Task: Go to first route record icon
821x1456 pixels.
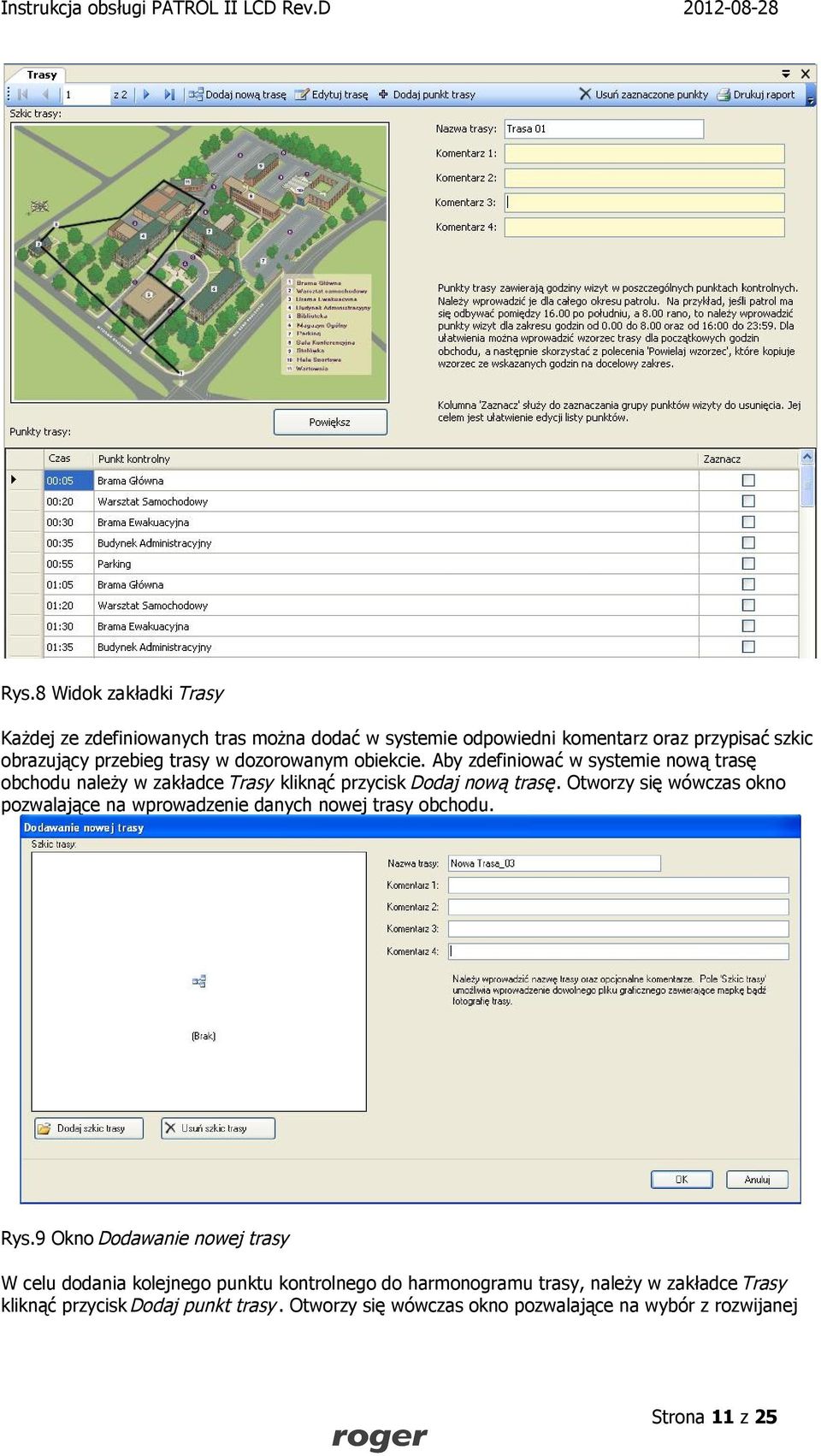Action: pos(23,95)
